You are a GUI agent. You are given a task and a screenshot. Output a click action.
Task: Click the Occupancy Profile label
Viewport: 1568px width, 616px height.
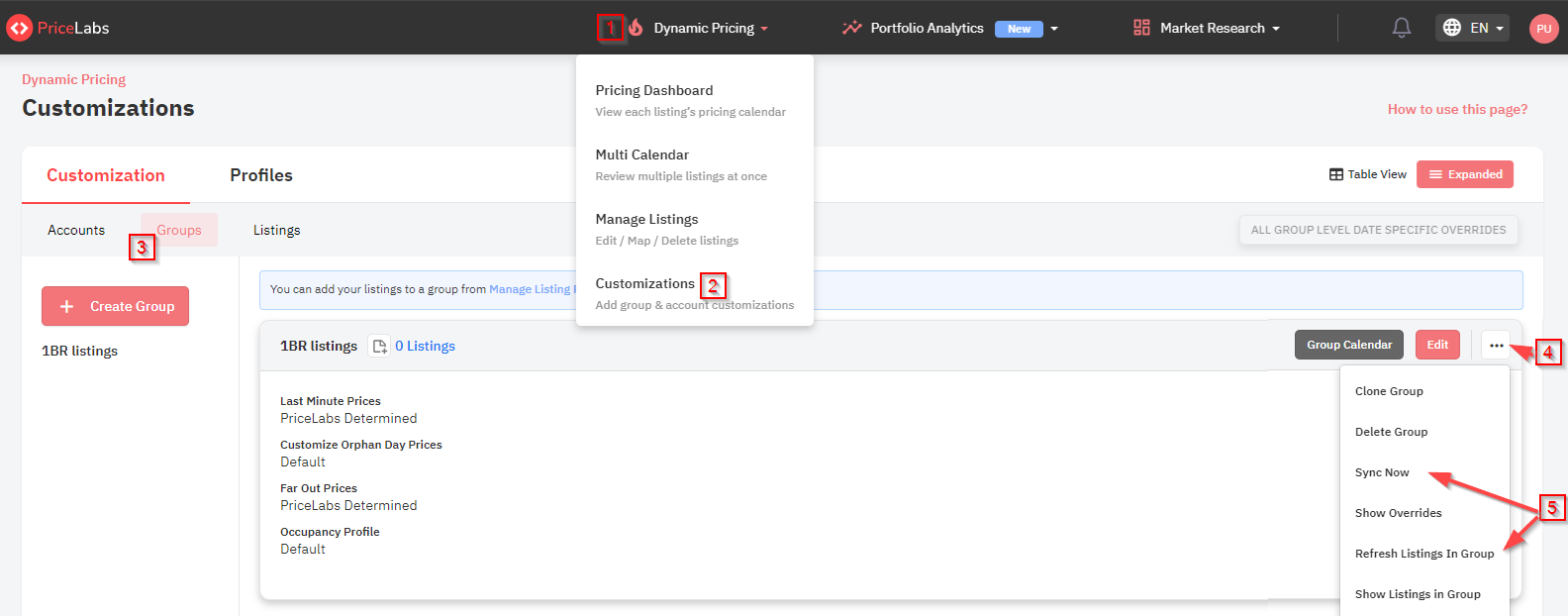pyautogui.click(x=330, y=532)
